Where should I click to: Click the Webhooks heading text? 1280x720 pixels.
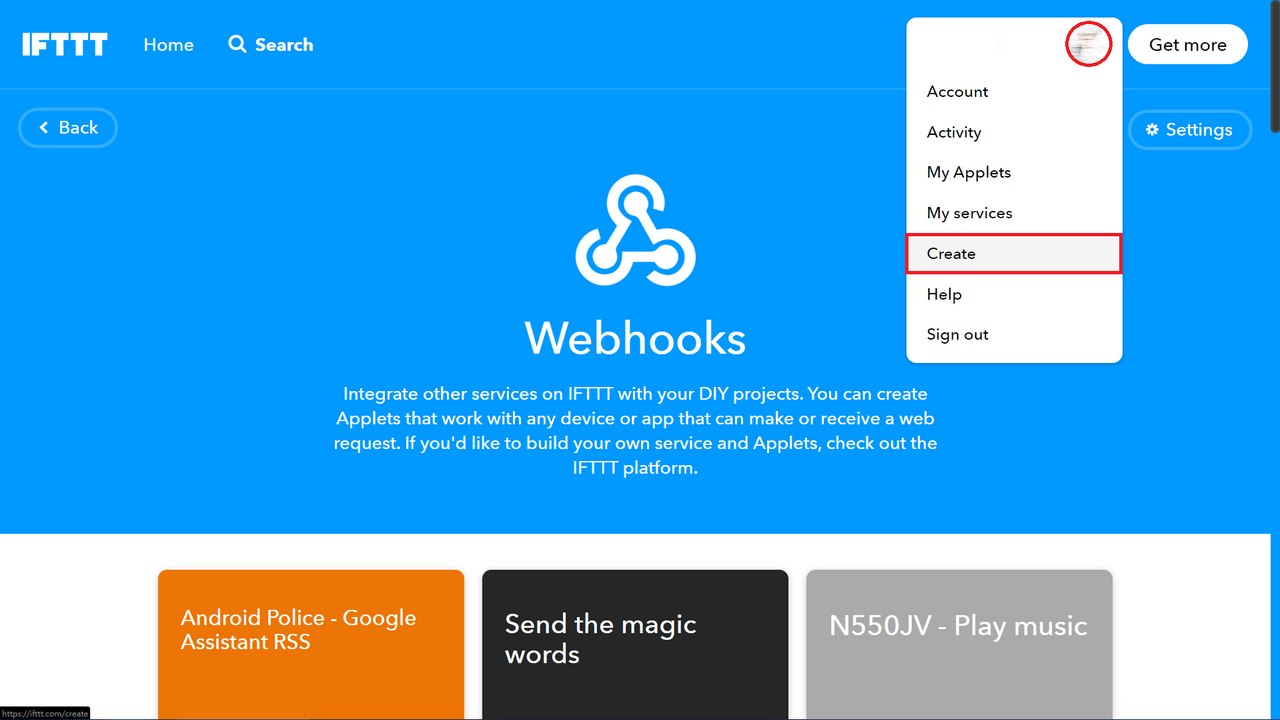[635, 338]
